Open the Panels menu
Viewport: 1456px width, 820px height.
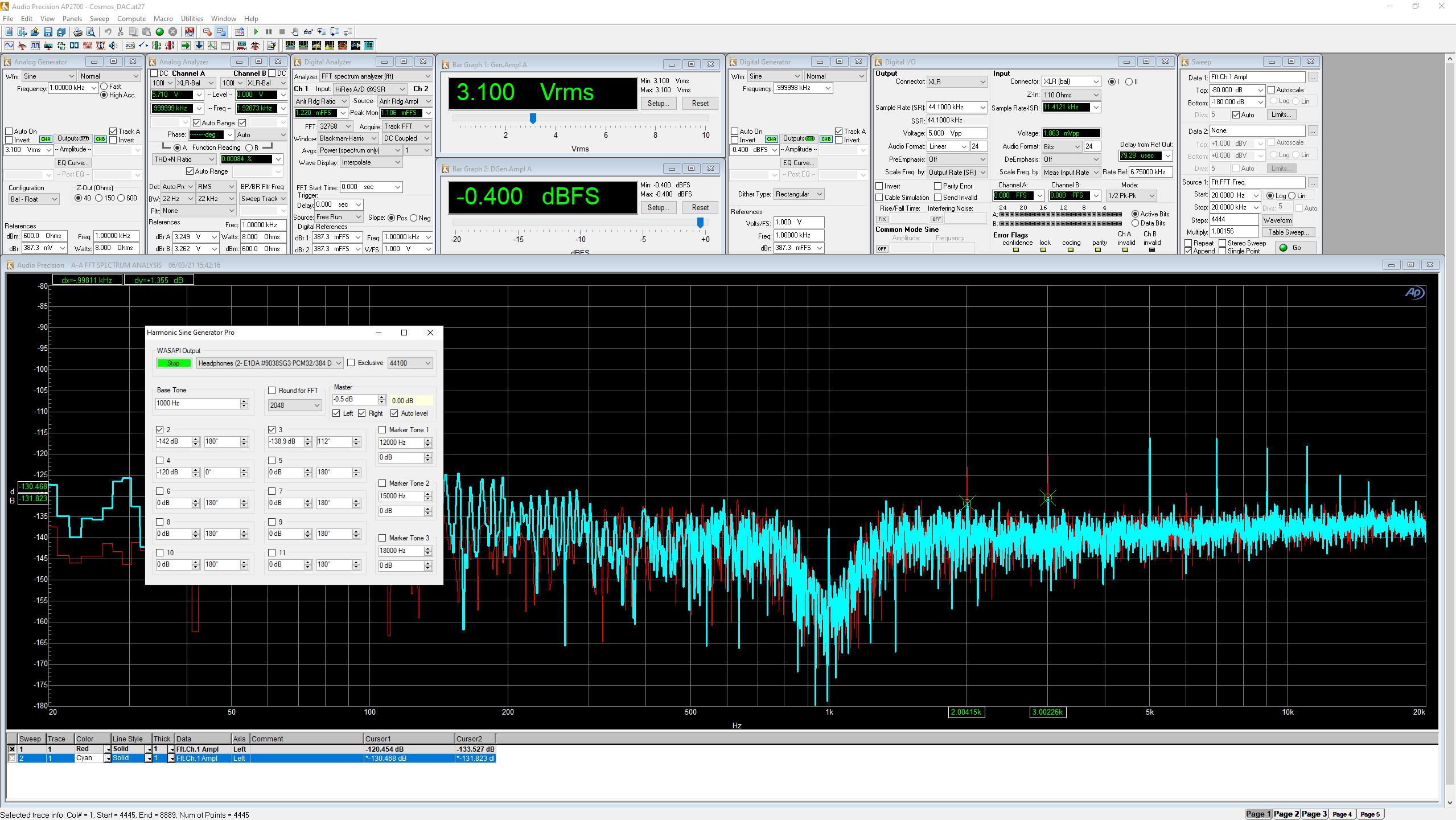[x=72, y=19]
